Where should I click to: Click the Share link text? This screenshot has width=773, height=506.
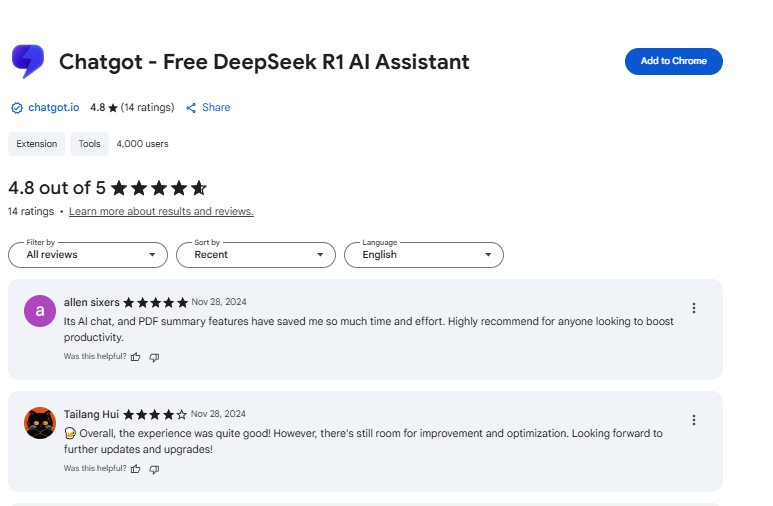click(216, 108)
